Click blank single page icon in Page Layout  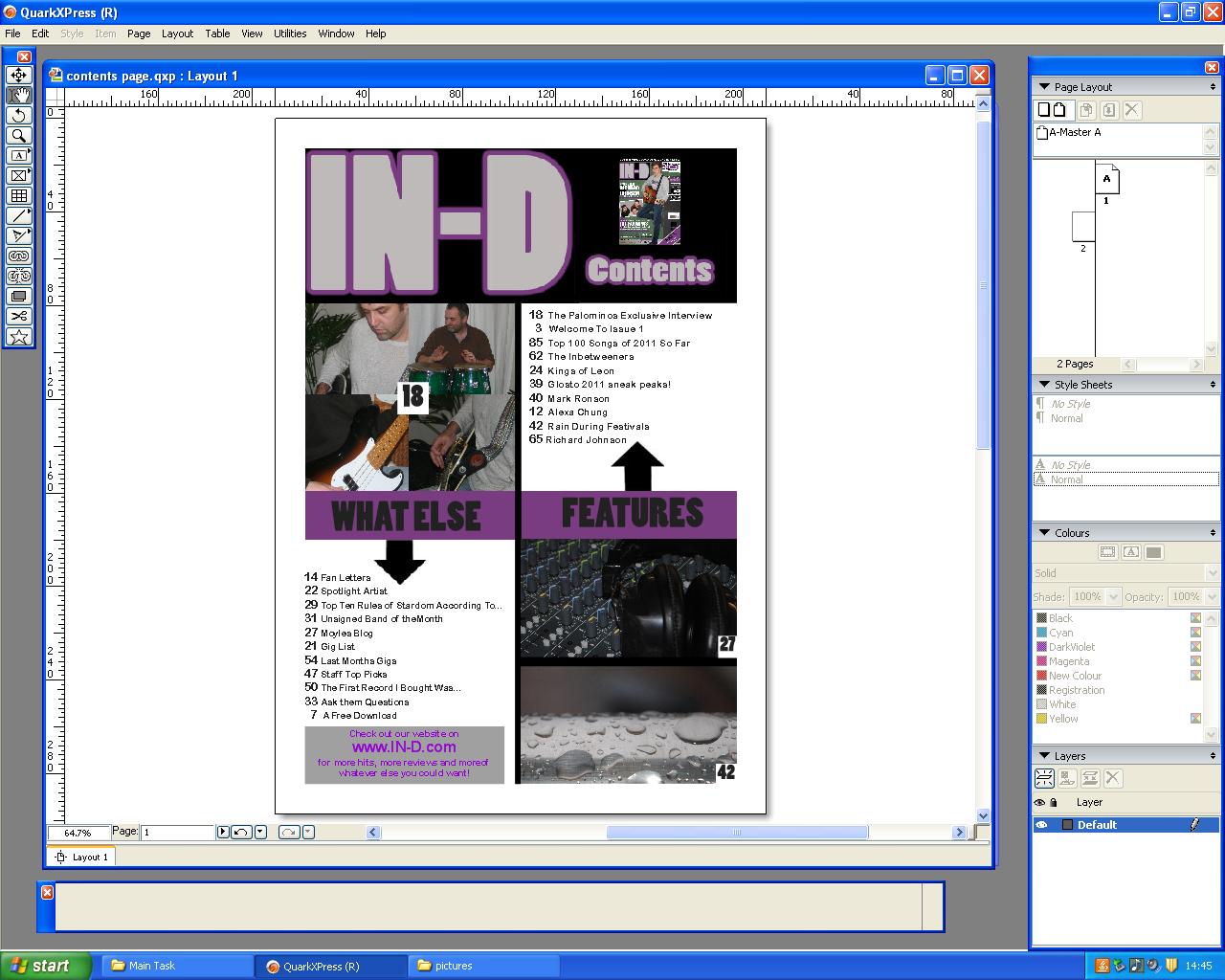click(1044, 110)
